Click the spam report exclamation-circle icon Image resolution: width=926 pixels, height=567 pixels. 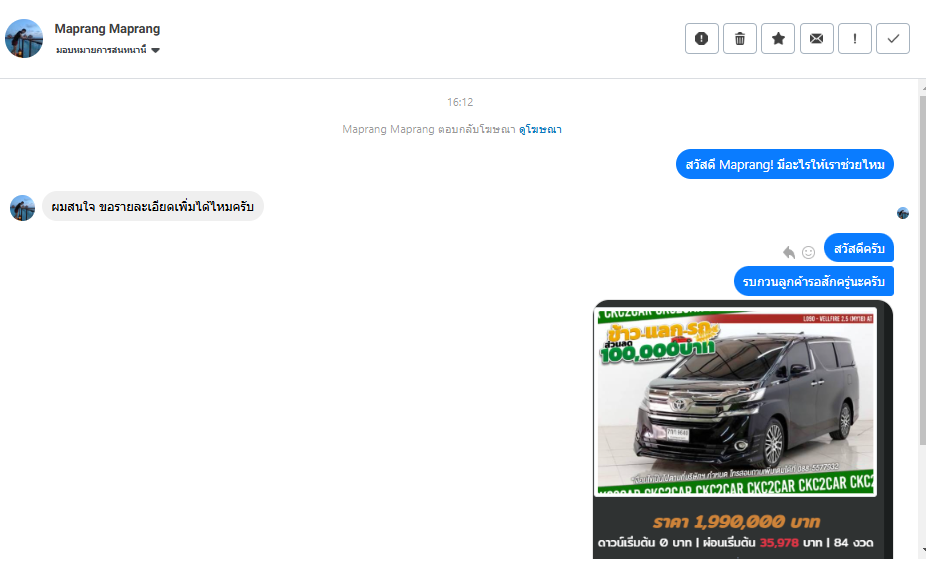(702, 39)
